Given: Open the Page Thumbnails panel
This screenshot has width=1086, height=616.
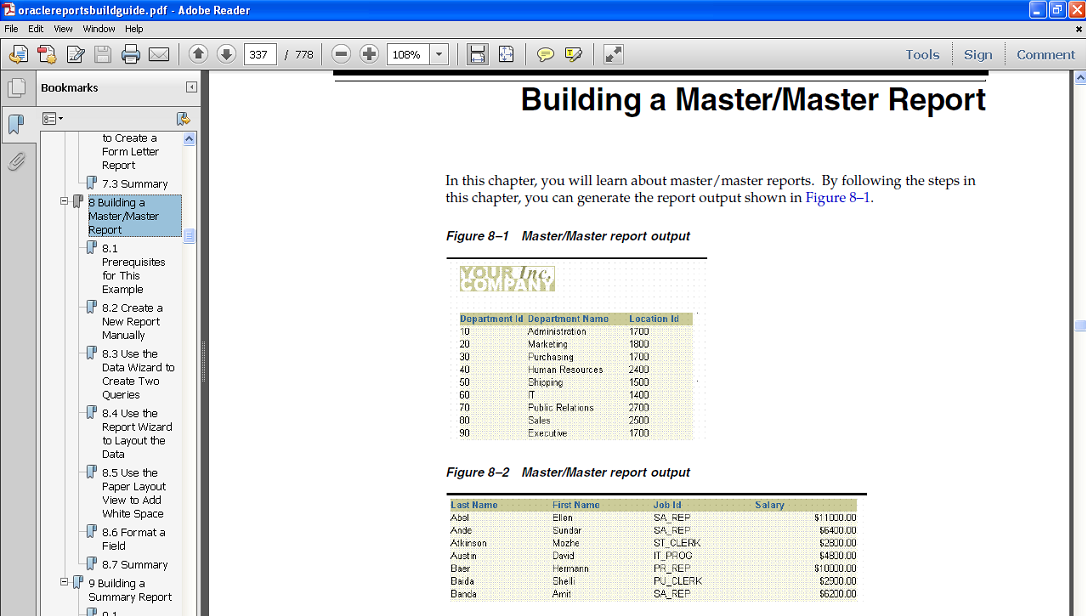Looking at the screenshot, I should 17,88.
